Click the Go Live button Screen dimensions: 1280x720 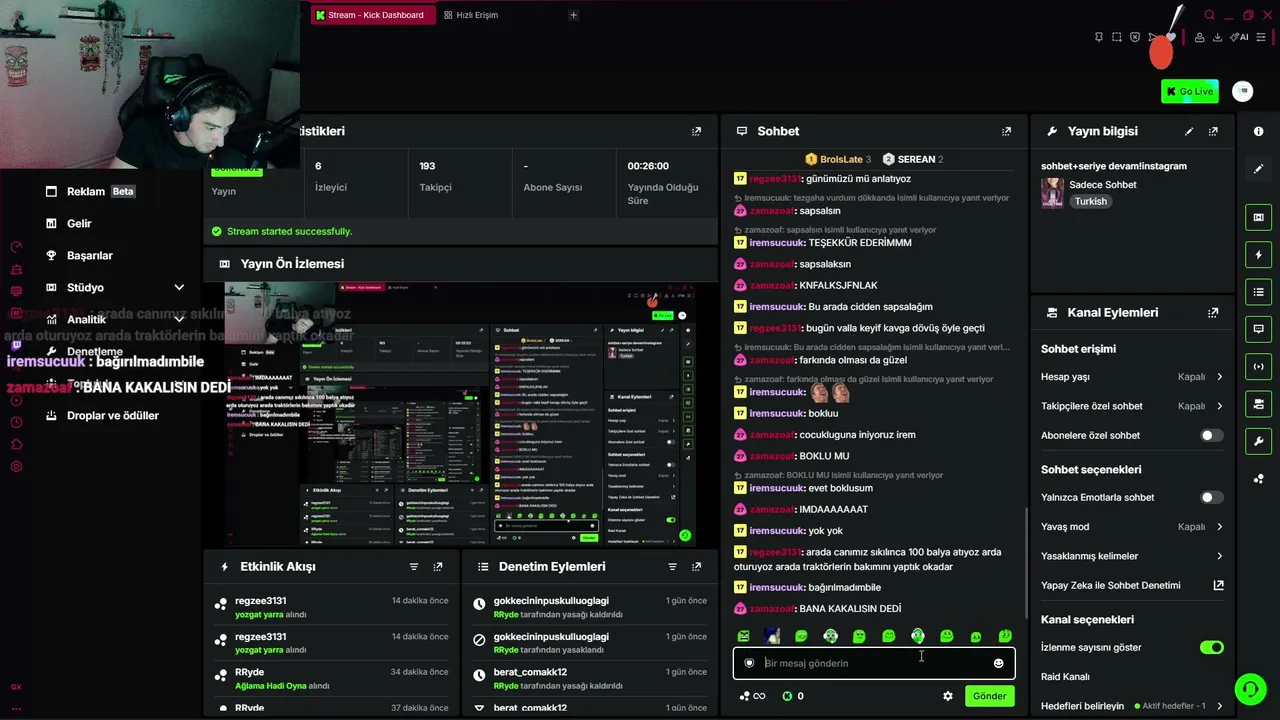1190,91
